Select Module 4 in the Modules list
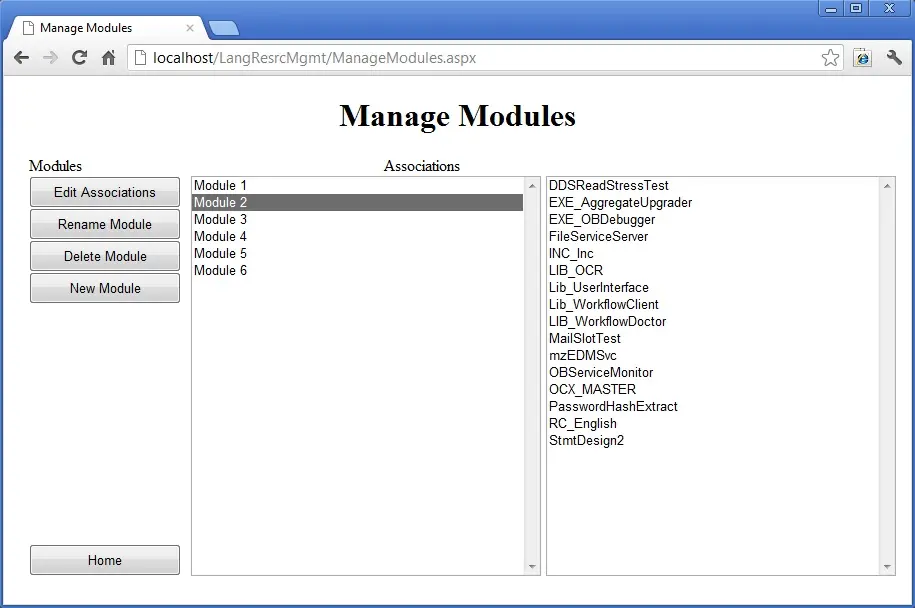The image size is (915, 608). tap(220, 236)
